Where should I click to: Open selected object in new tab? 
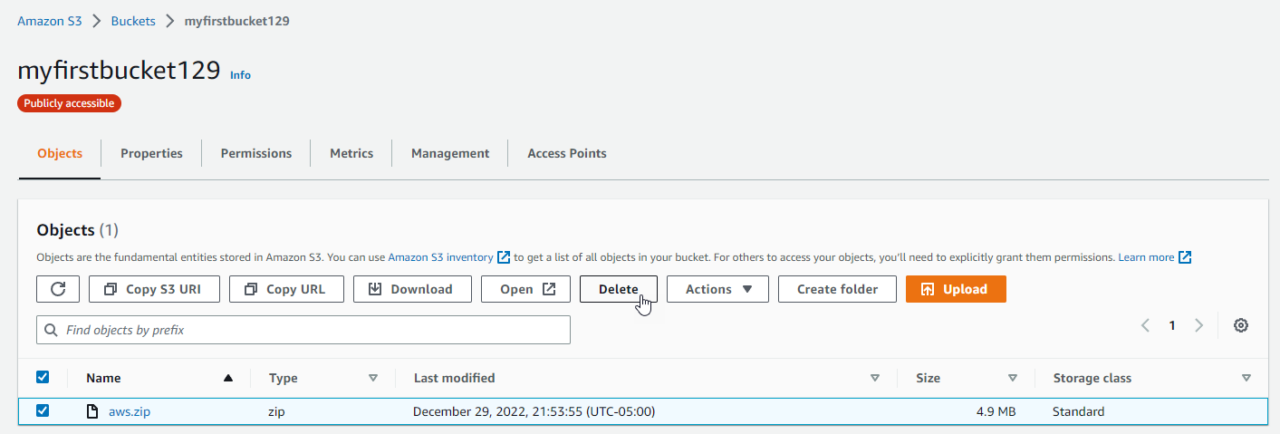click(525, 289)
